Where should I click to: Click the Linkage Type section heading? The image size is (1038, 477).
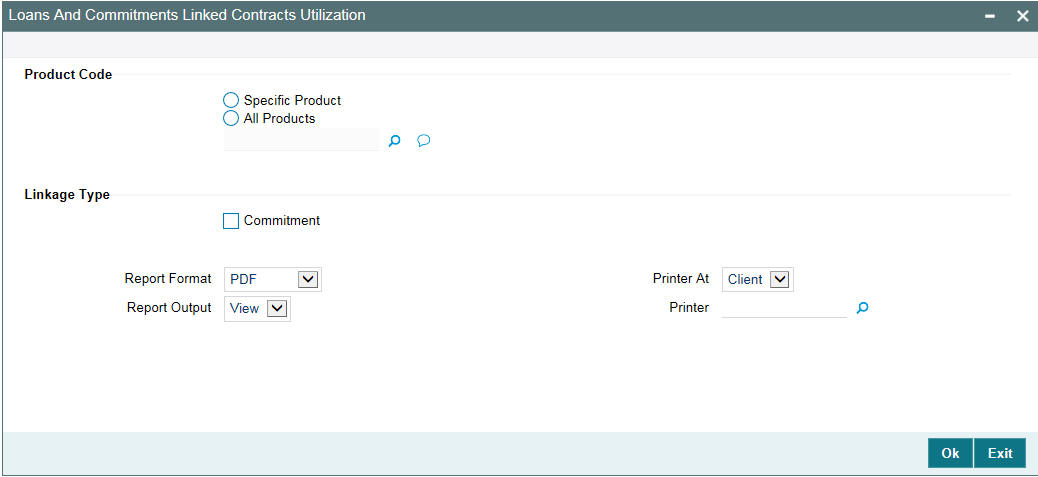click(x=67, y=195)
